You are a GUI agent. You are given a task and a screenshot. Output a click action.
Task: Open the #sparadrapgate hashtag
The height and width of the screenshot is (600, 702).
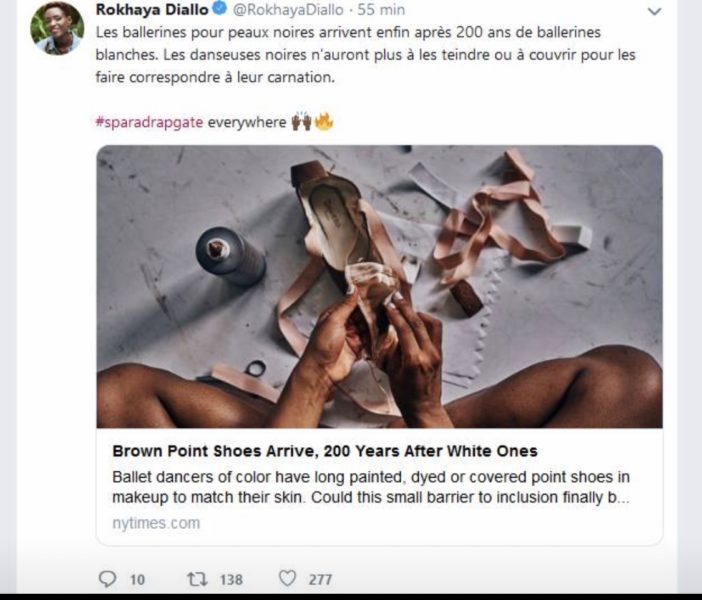[x=149, y=122]
